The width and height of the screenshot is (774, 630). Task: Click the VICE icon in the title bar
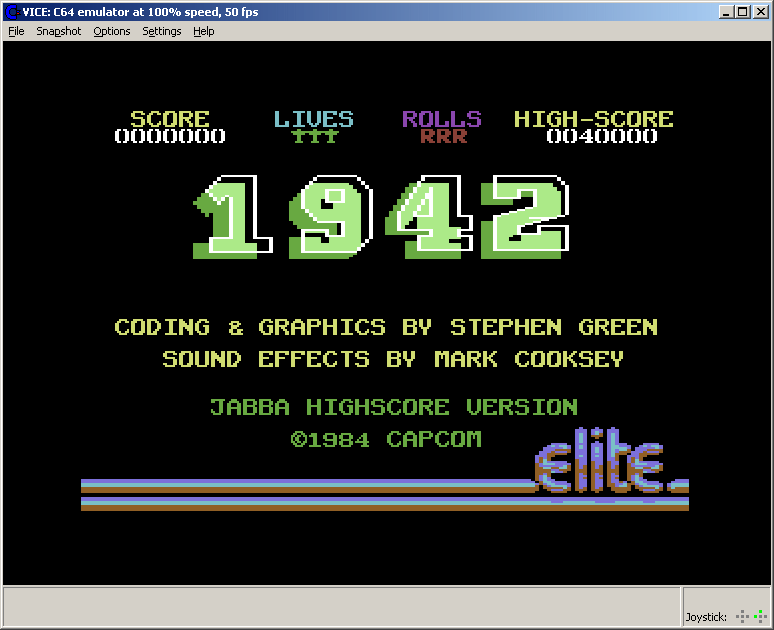(11, 11)
